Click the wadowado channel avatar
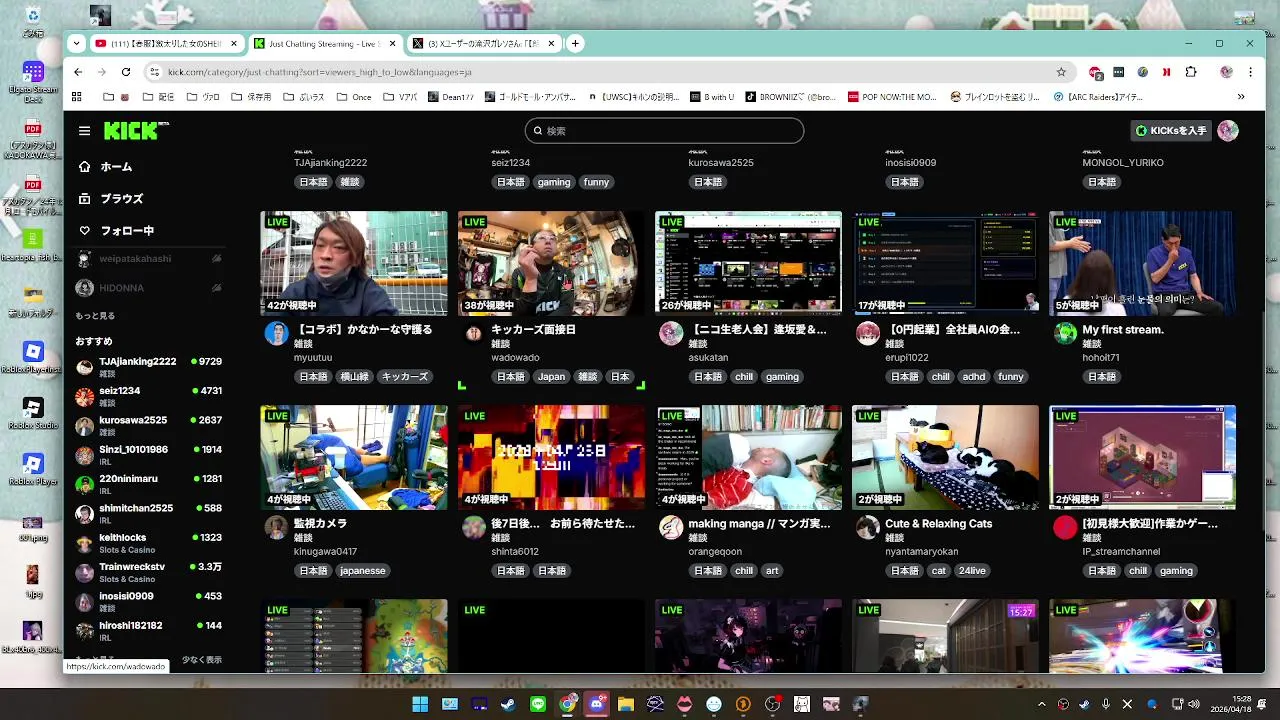Screen dimensions: 1280x720 click(474, 334)
